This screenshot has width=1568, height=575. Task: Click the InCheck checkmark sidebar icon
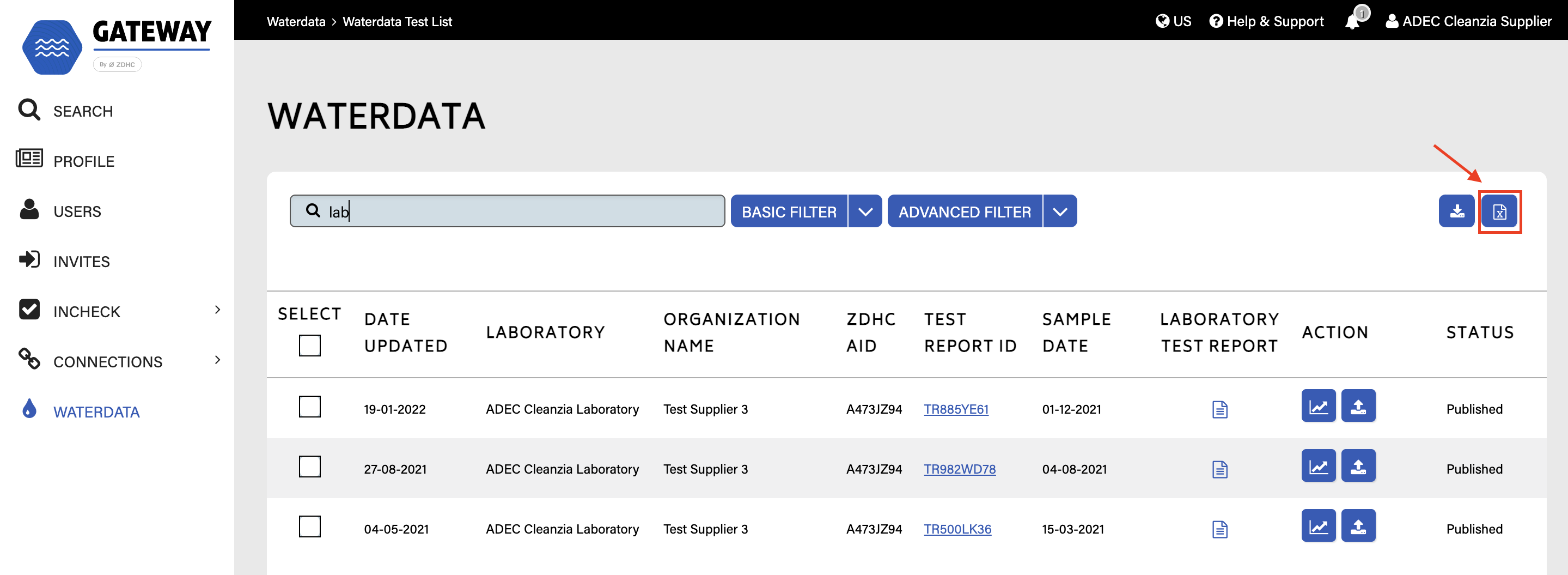pos(29,310)
